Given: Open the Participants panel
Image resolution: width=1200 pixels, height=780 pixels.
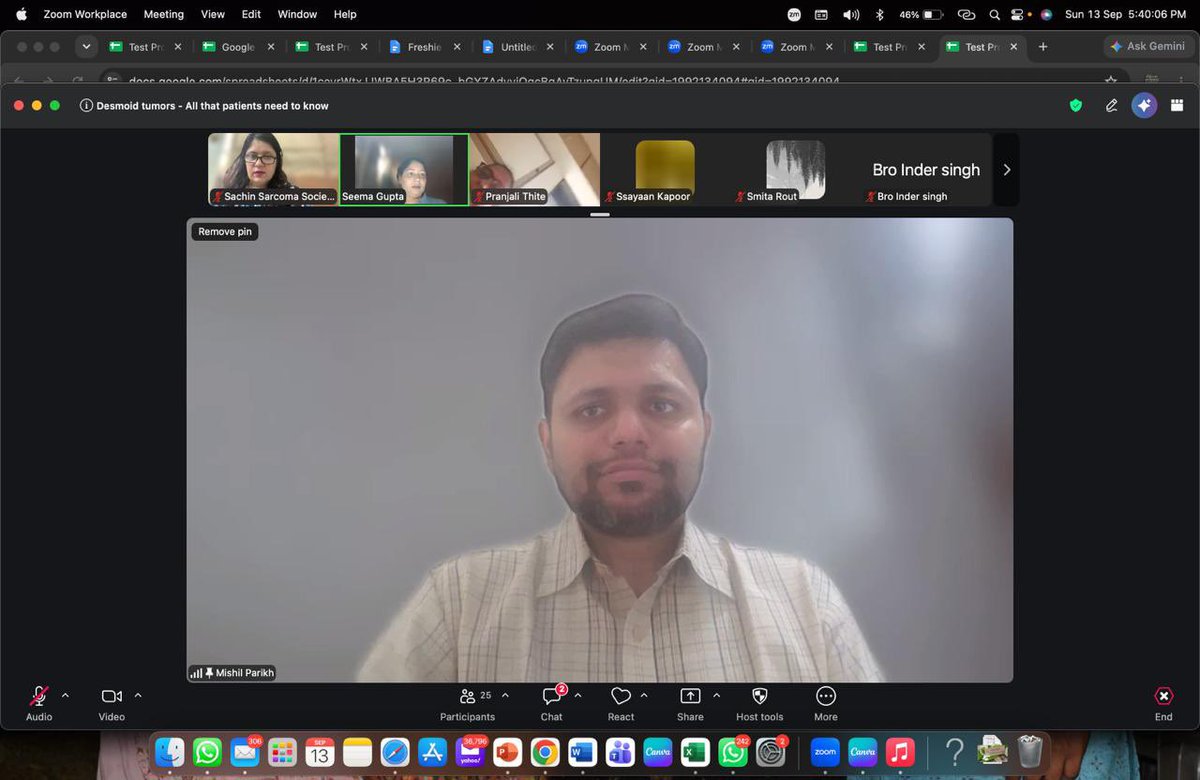Looking at the screenshot, I should (467, 703).
